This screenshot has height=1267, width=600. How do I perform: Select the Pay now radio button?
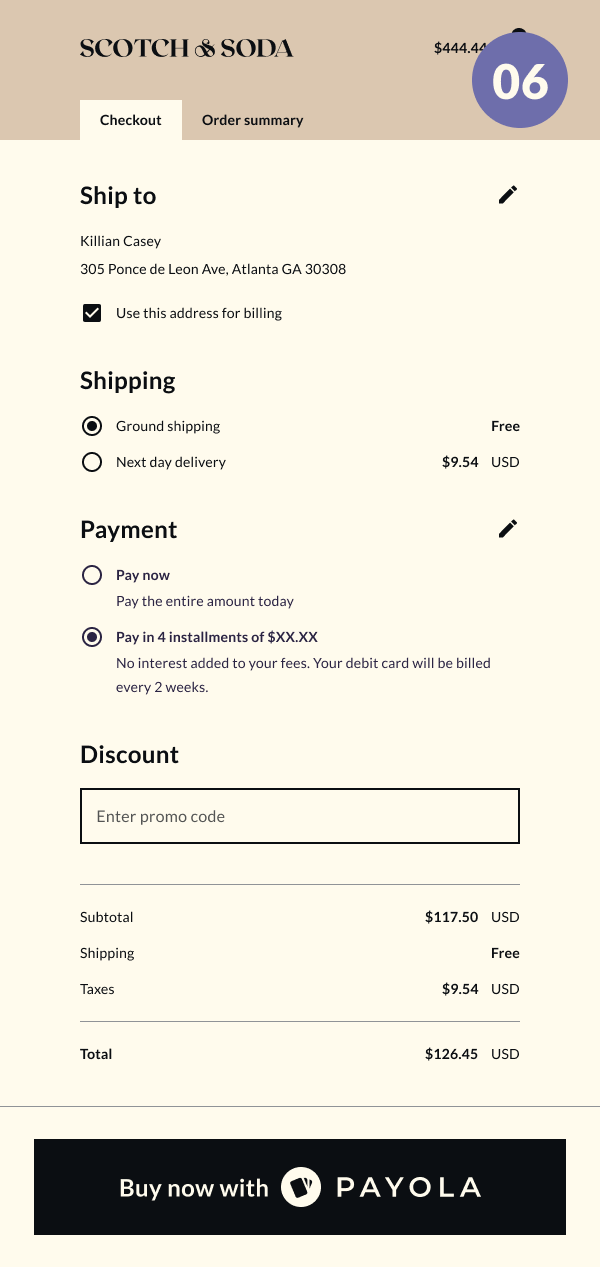(x=92, y=575)
